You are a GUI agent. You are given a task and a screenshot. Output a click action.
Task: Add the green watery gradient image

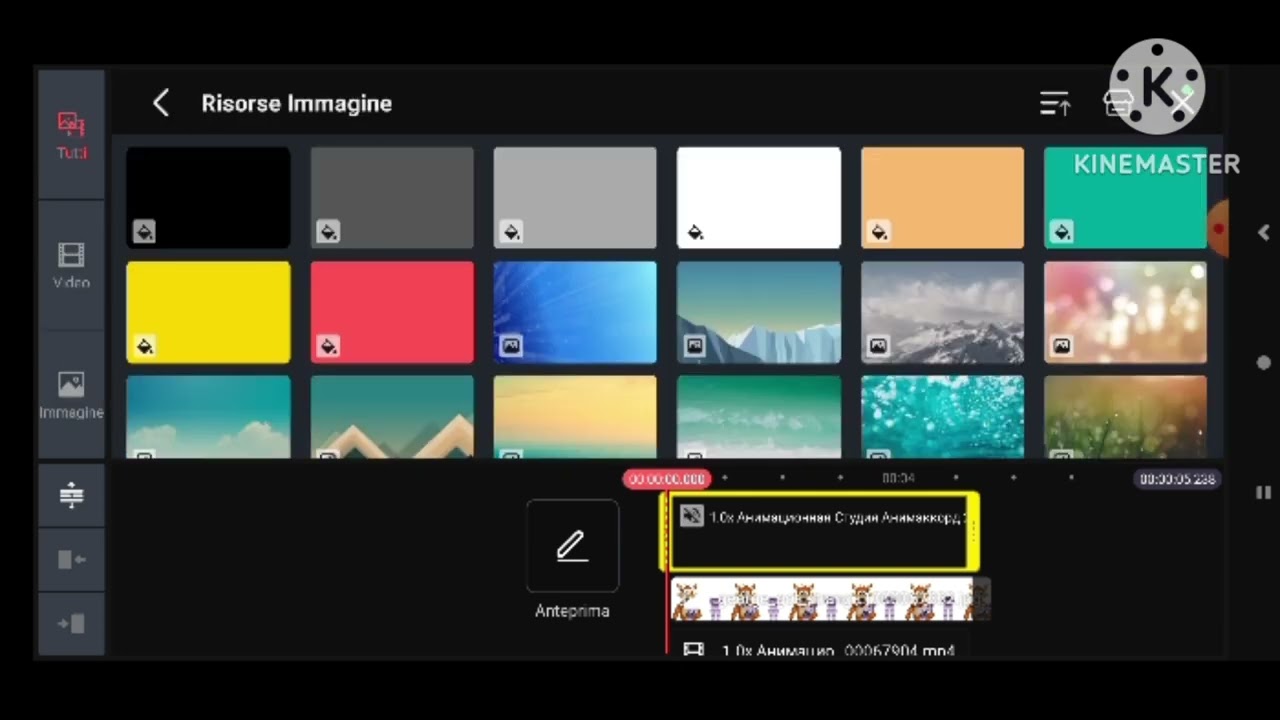click(759, 417)
